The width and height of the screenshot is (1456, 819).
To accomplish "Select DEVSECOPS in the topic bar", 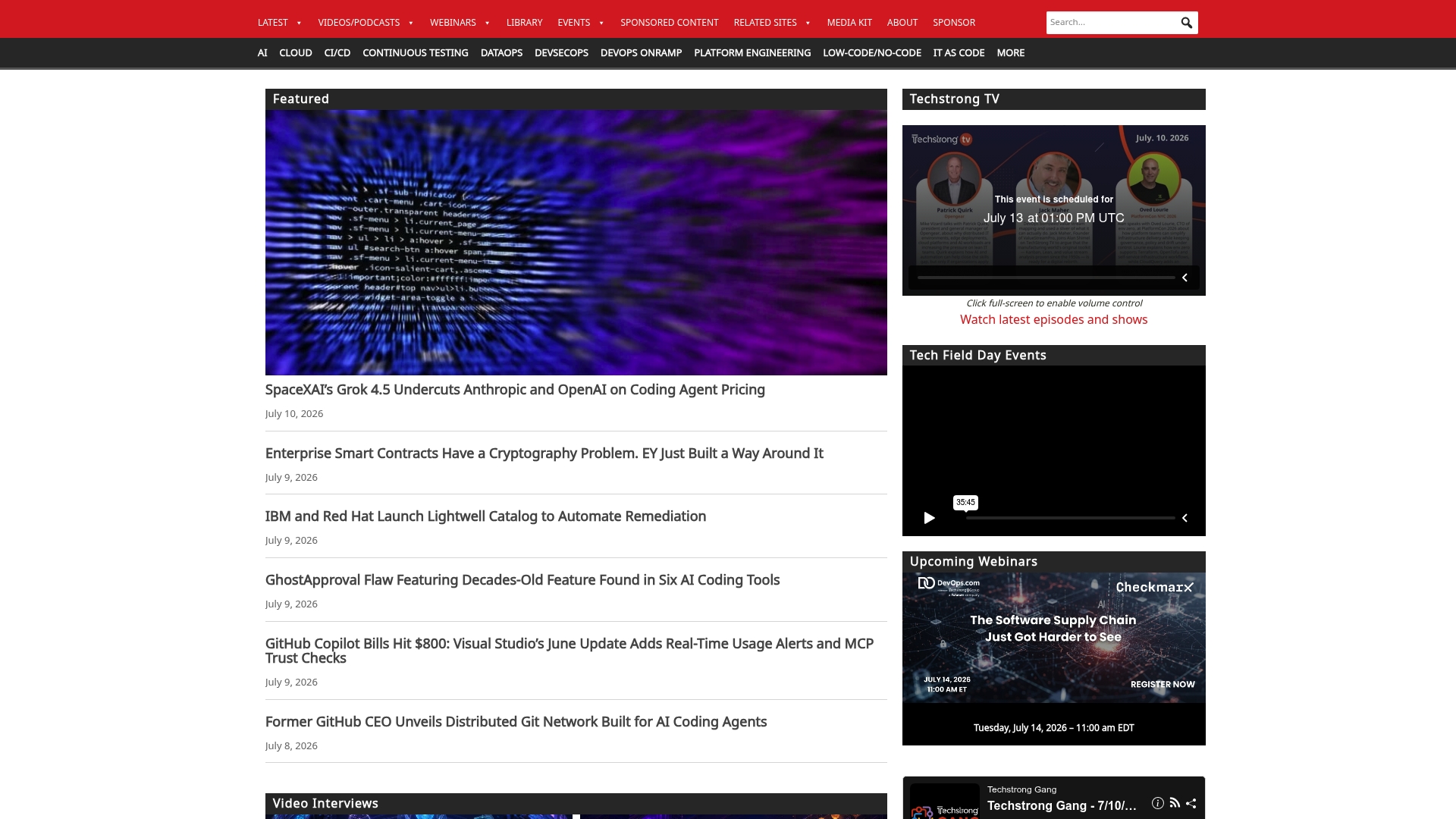I will coord(561,53).
